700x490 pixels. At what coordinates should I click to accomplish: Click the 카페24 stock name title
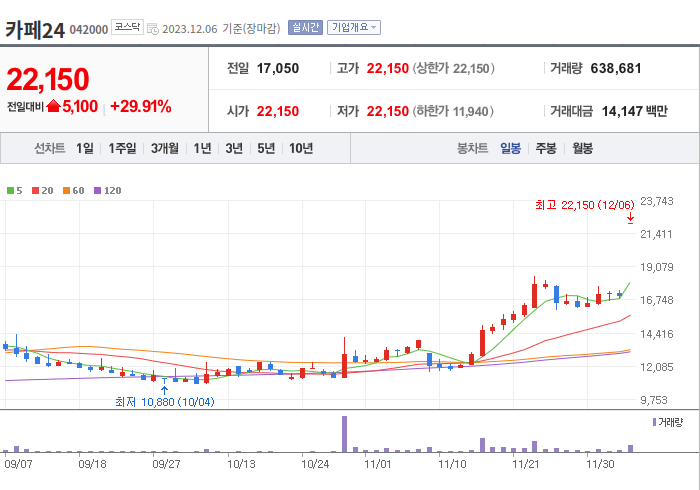coord(35,30)
